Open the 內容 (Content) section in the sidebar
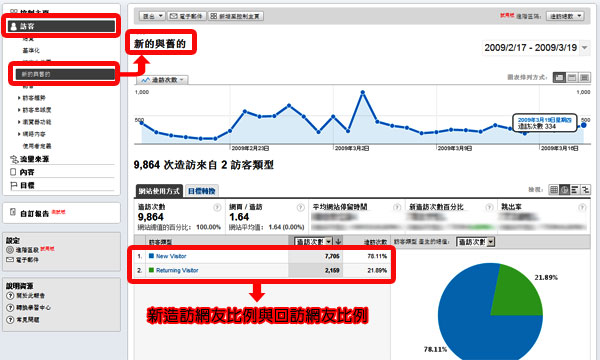600x360 pixels. click(x=27, y=172)
